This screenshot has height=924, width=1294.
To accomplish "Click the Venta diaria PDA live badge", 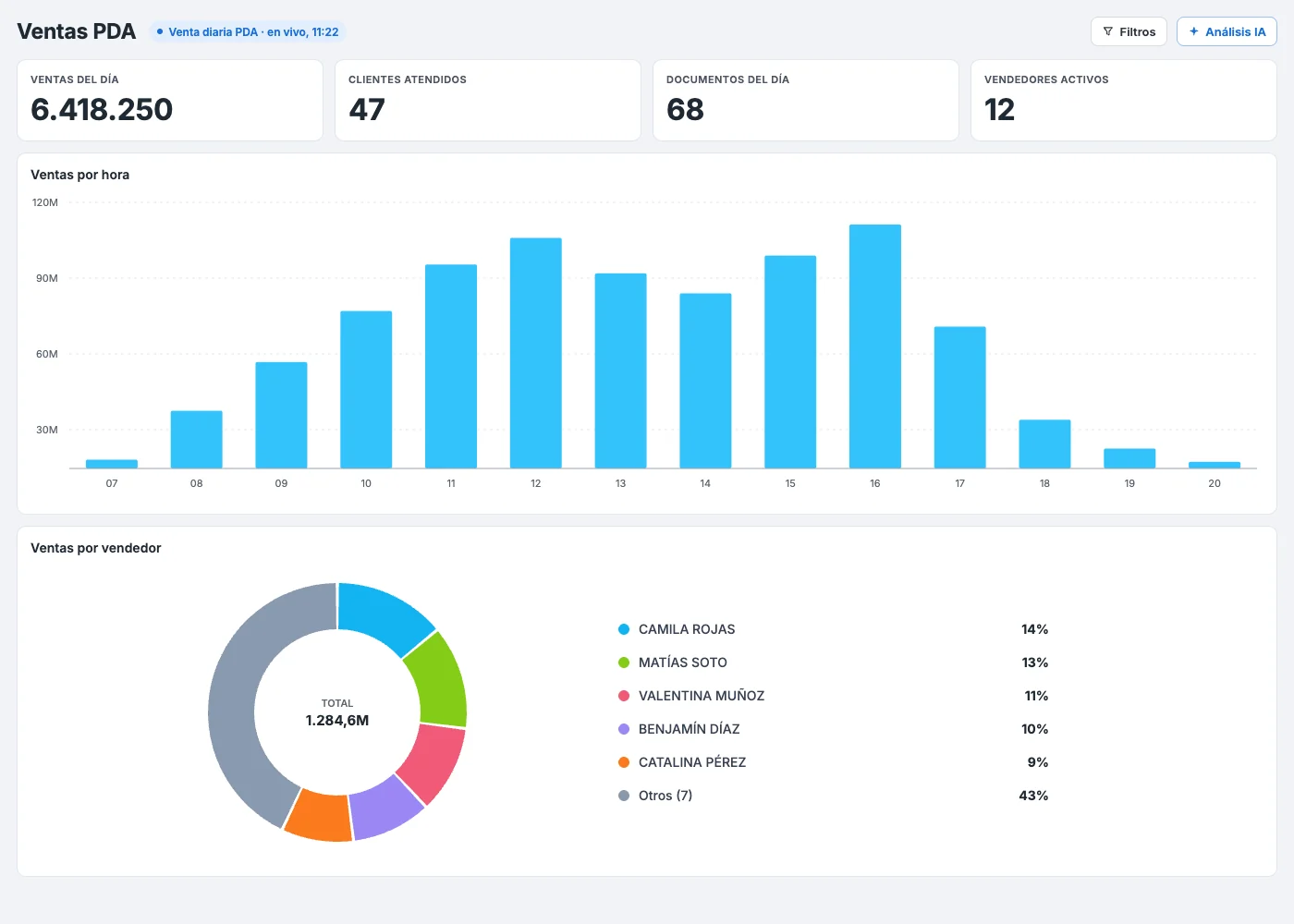I will pyautogui.click(x=248, y=31).
